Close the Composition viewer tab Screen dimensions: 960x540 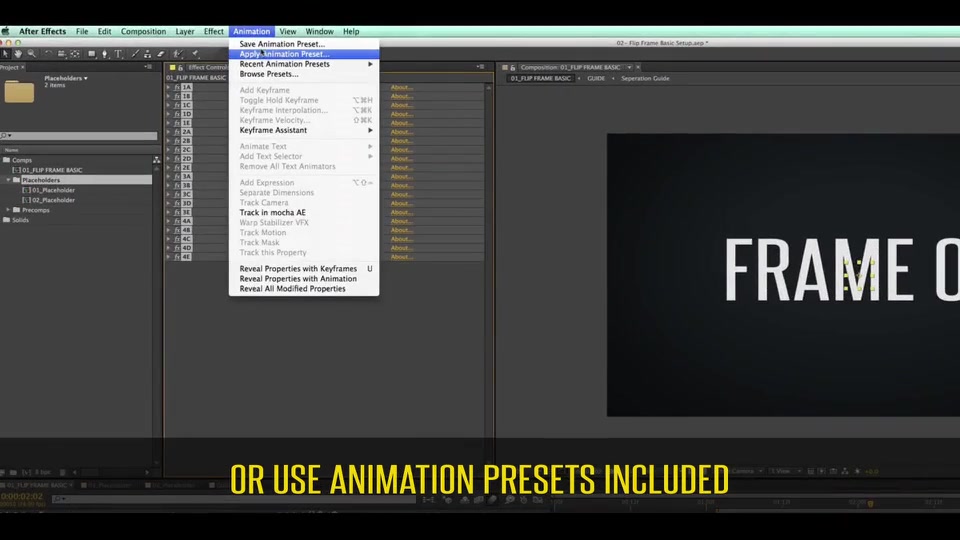coord(638,67)
